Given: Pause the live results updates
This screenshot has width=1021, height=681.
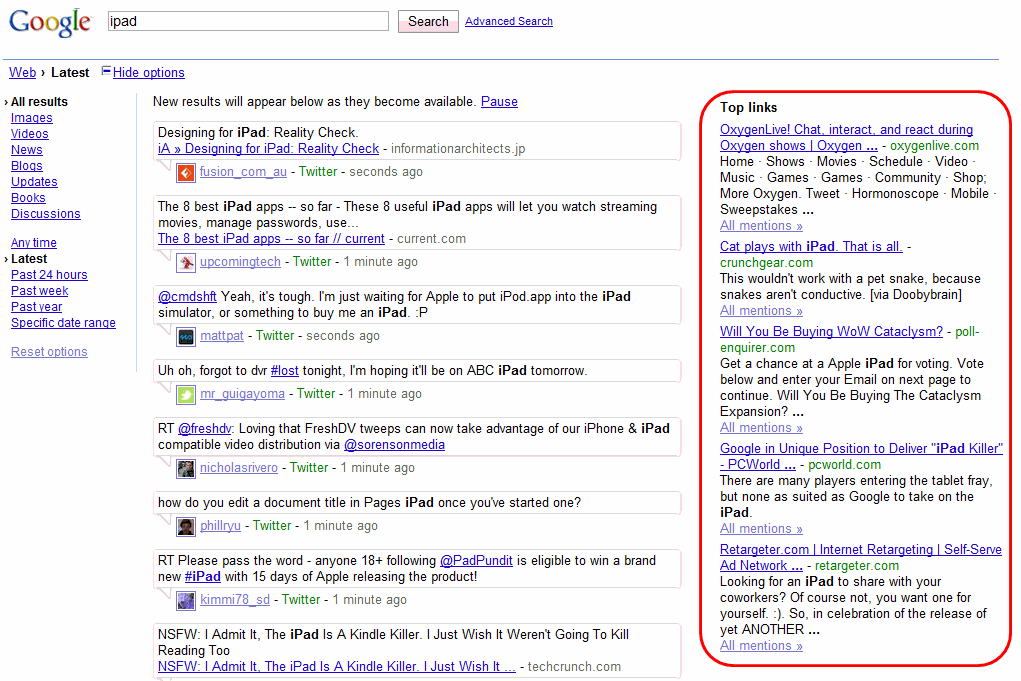Looking at the screenshot, I should (x=499, y=102).
